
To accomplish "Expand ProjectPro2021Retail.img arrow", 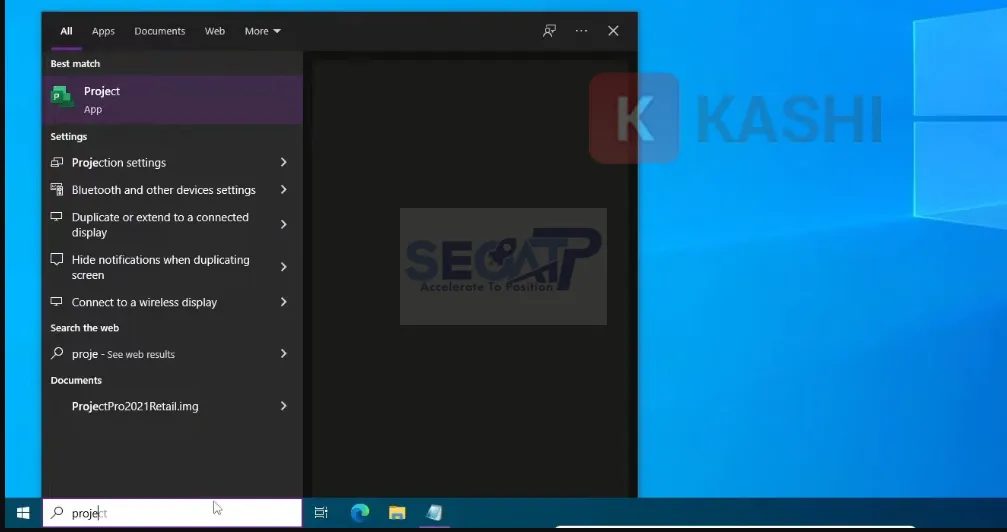I will [283, 406].
